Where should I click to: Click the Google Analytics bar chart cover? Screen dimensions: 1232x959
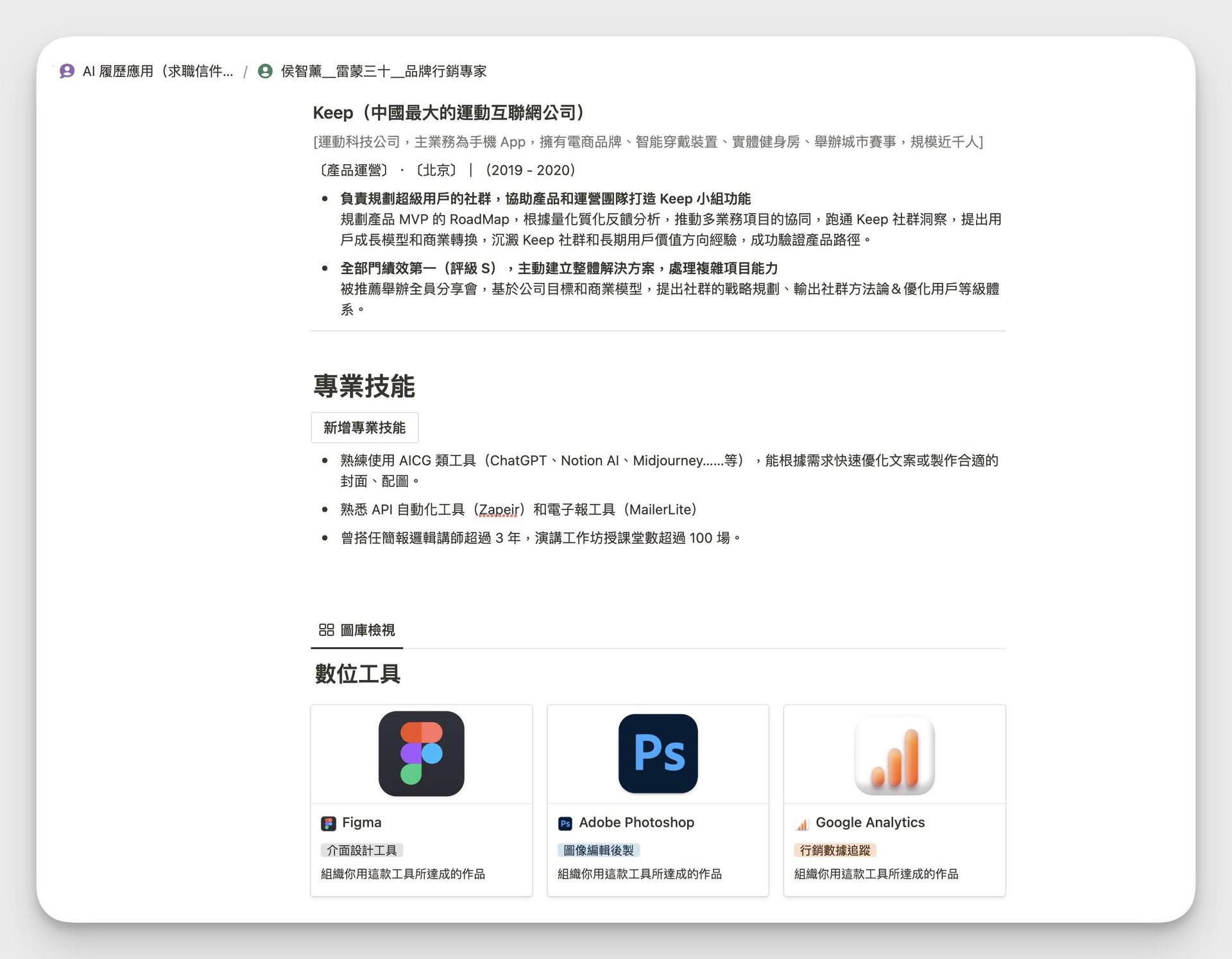click(x=894, y=754)
